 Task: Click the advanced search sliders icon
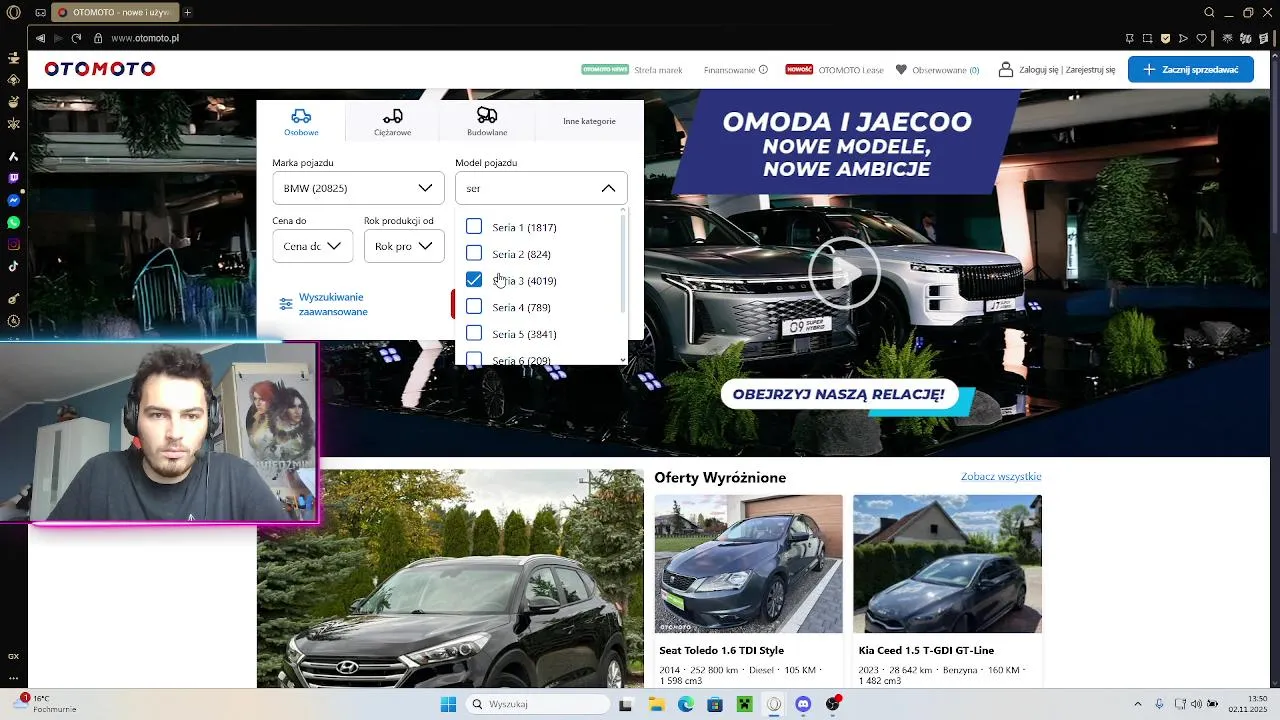tap(286, 304)
